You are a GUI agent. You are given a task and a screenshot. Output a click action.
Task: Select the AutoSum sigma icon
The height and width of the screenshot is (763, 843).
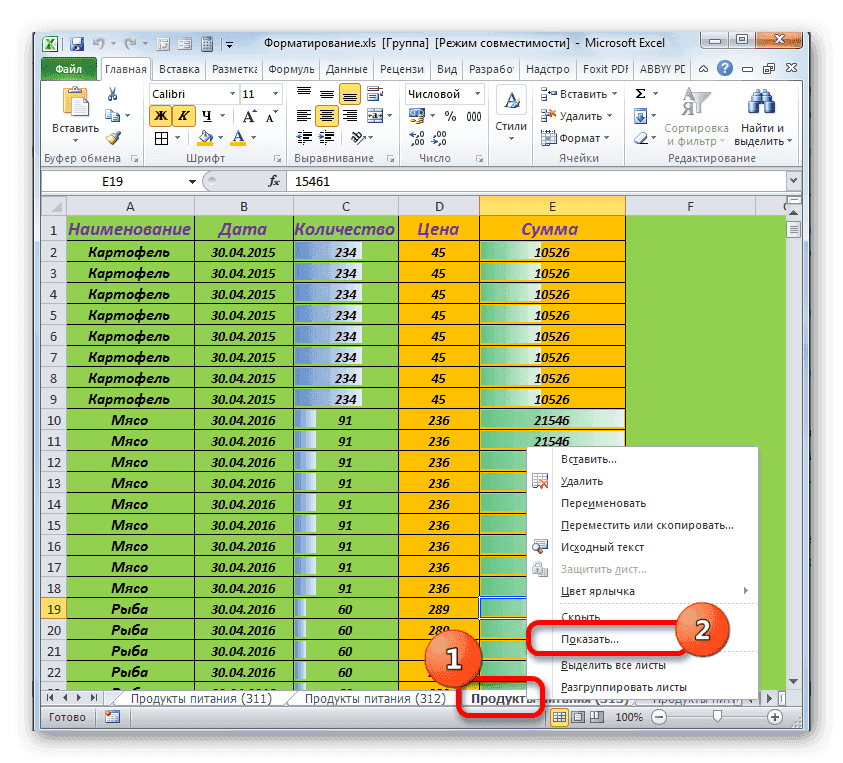[x=640, y=94]
